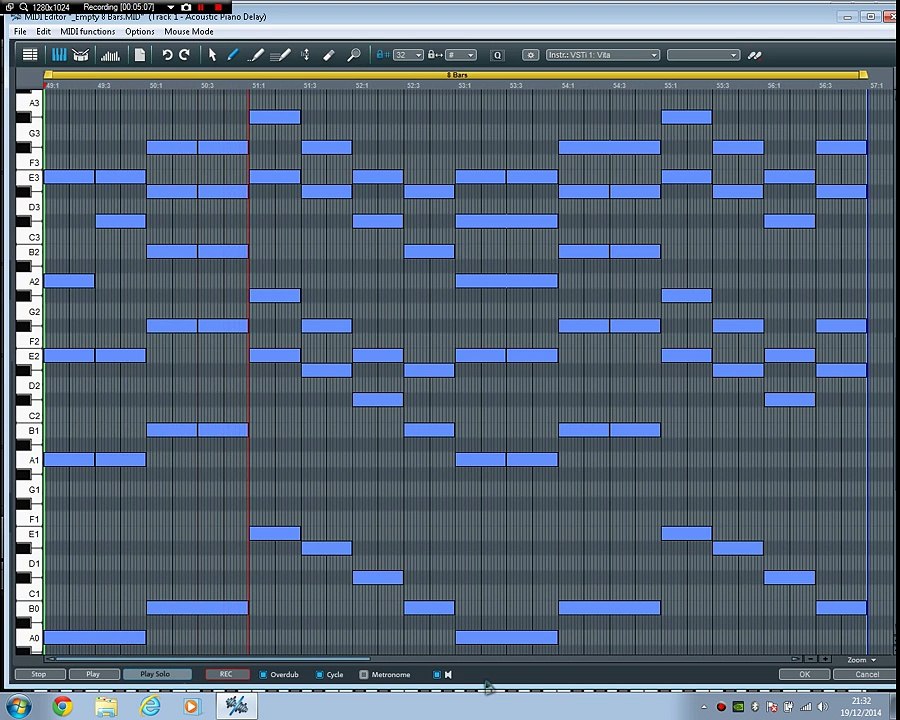Toggle the Overdub checkbox
900x720 pixels.
[263, 675]
